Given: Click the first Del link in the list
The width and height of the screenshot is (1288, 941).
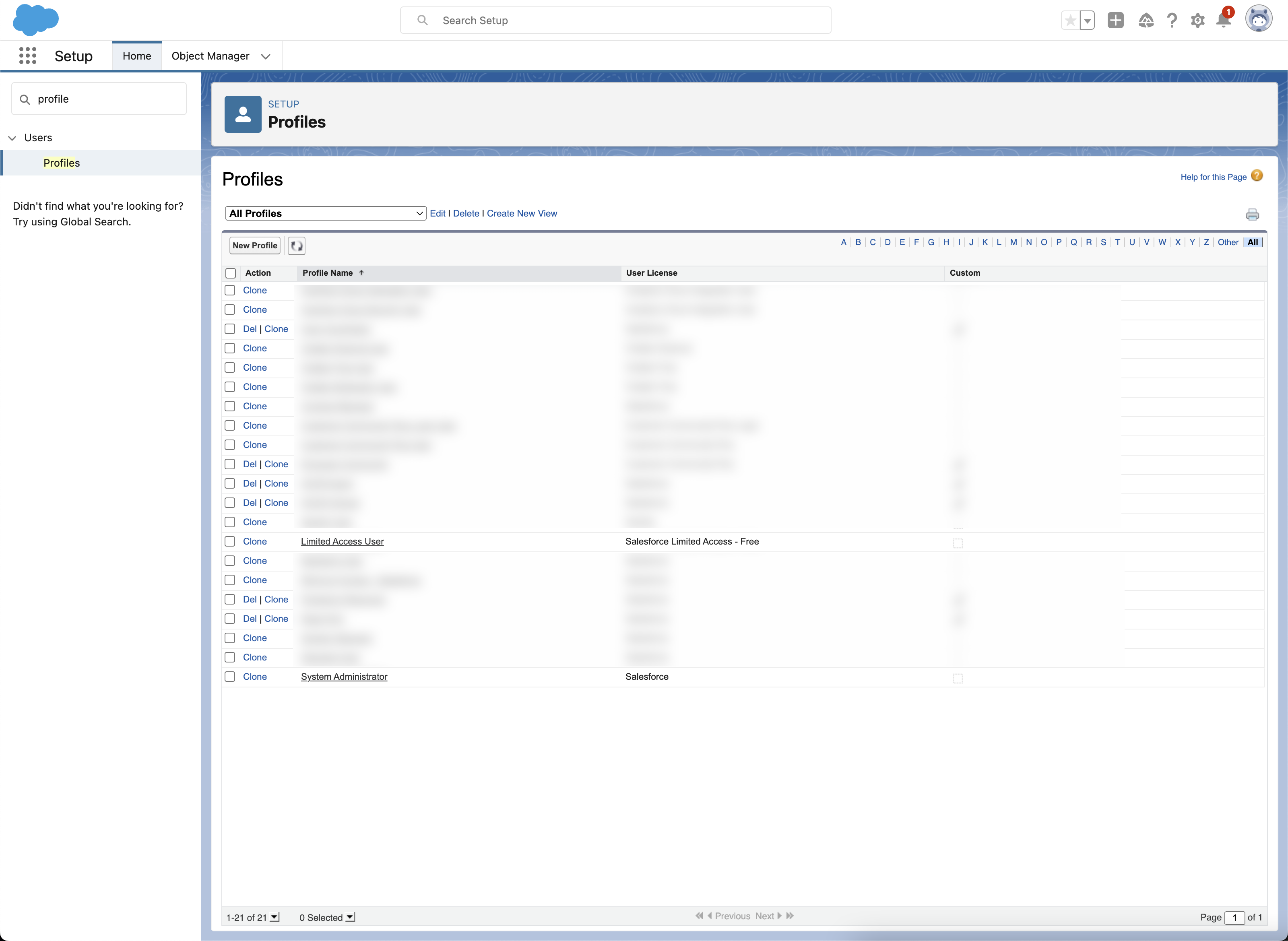Looking at the screenshot, I should coord(250,329).
